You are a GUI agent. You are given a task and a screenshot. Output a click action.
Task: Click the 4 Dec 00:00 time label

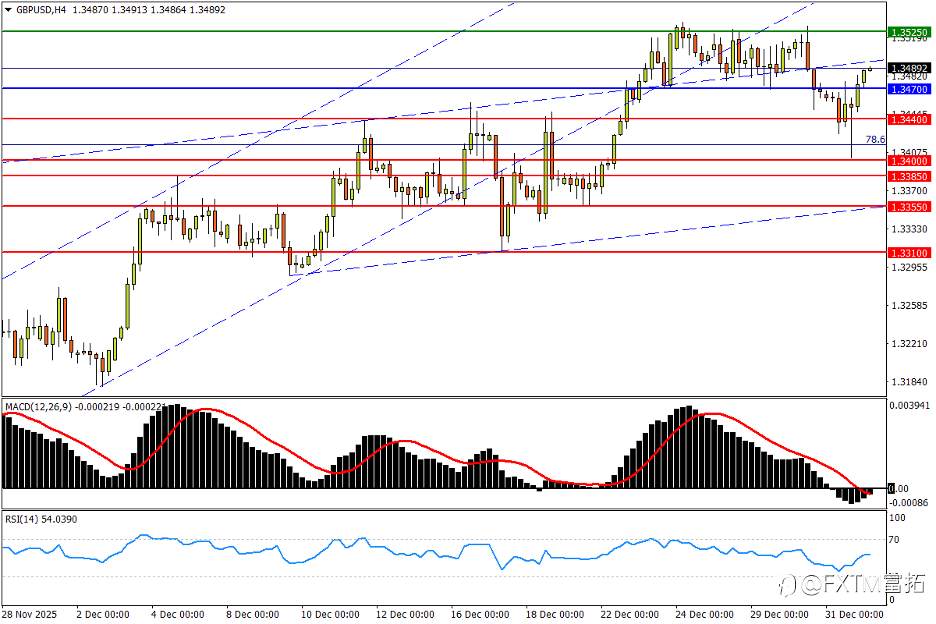[x=178, y=614]
